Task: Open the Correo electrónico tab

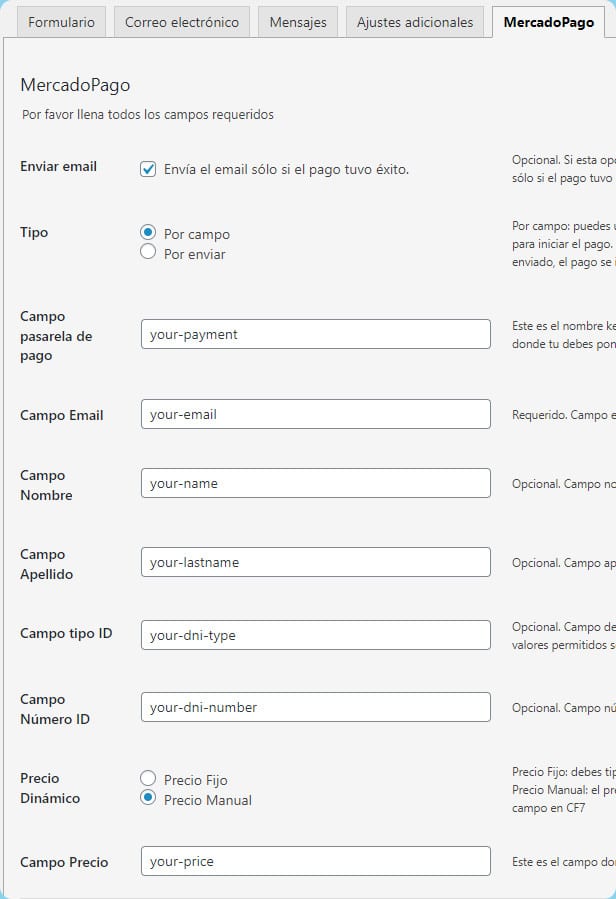Action: click(x=182, y=22)
